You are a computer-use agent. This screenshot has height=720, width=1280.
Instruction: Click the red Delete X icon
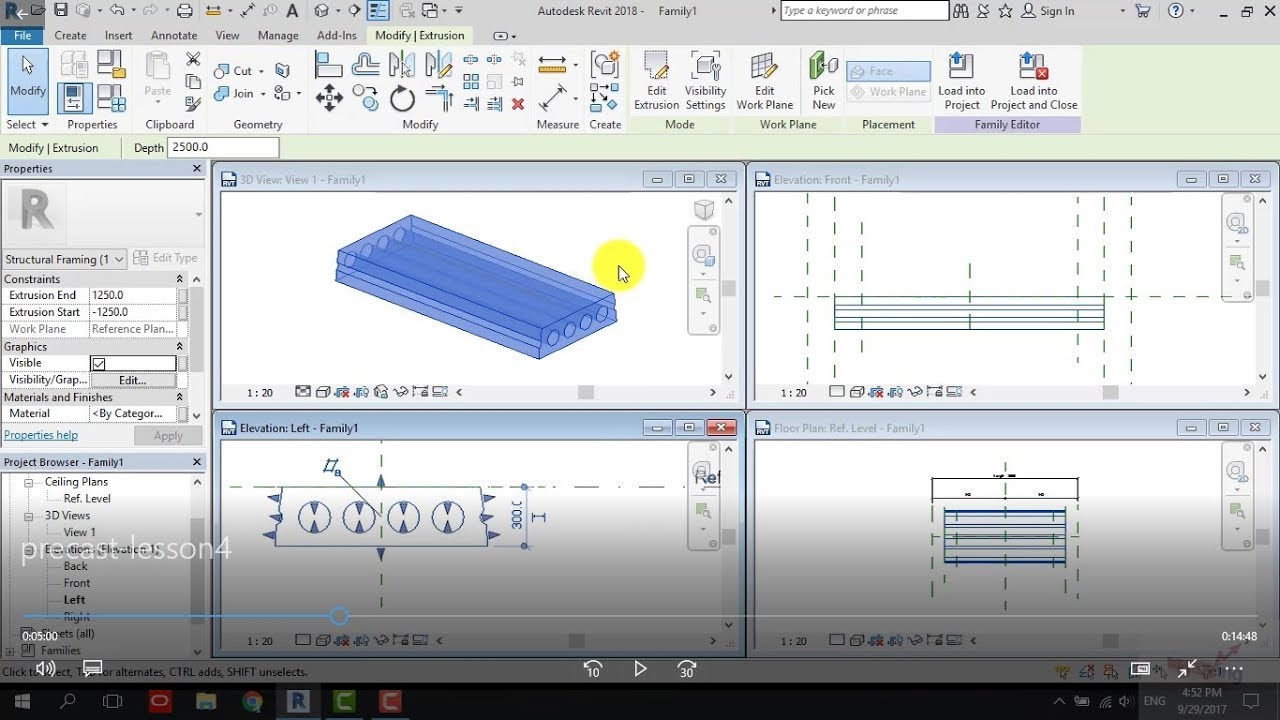pos(517,104)
